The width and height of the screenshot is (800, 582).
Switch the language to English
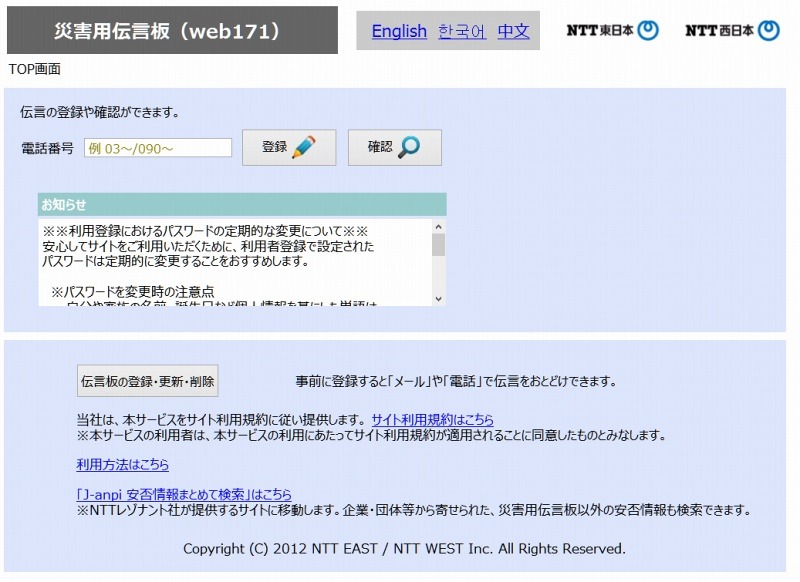pos(399,31)
